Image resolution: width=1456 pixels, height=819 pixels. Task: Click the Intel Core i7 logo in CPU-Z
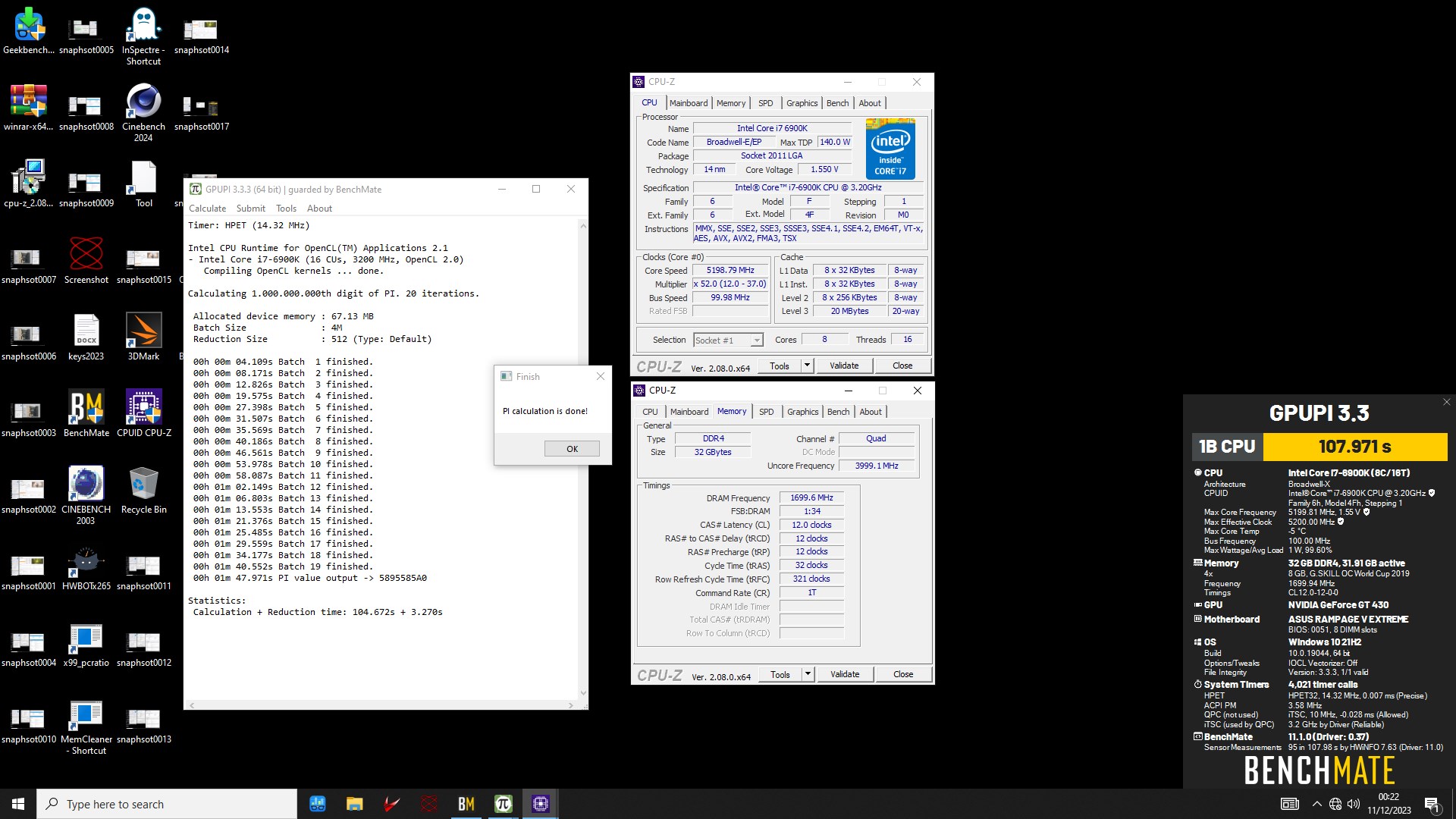(890, 149)
